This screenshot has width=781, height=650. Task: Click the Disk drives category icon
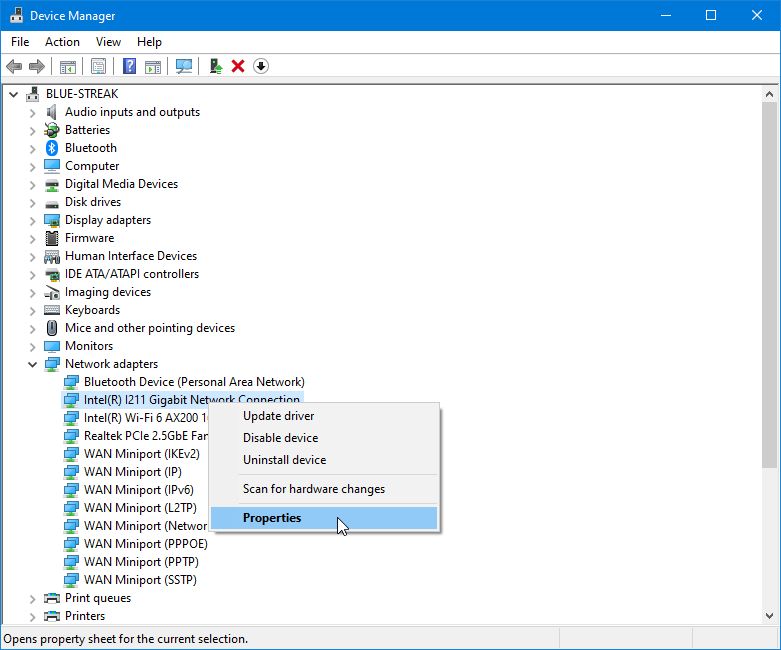[x=52, y=203]
